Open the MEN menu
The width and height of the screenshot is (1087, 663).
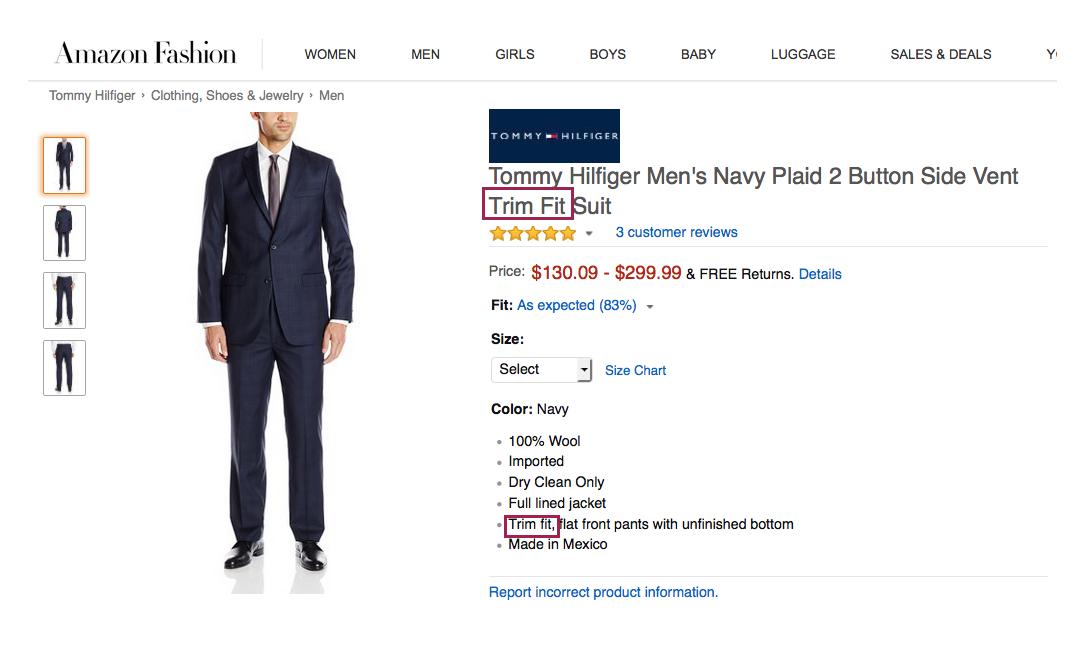click(425, 54)
